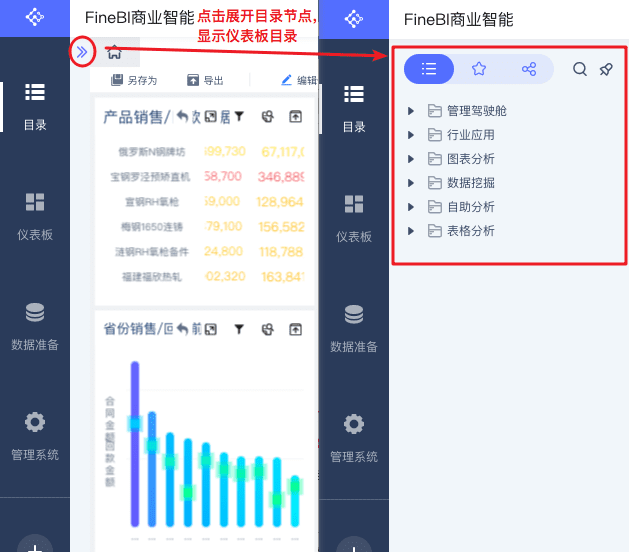Pin the directory panel with pushpin icon
629x552 pixels.
[x=606, y=69]
